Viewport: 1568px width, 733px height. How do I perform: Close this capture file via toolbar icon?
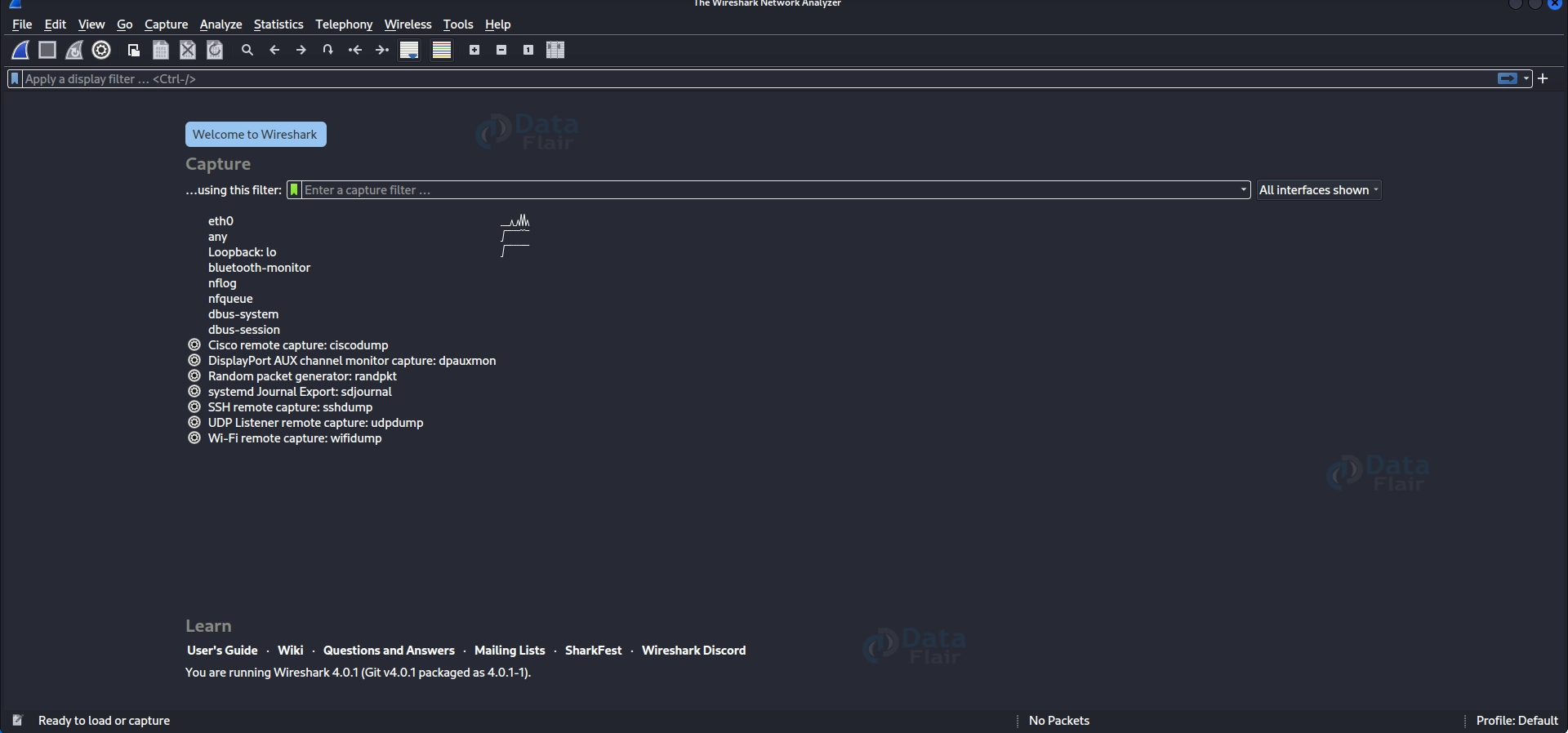188,51
